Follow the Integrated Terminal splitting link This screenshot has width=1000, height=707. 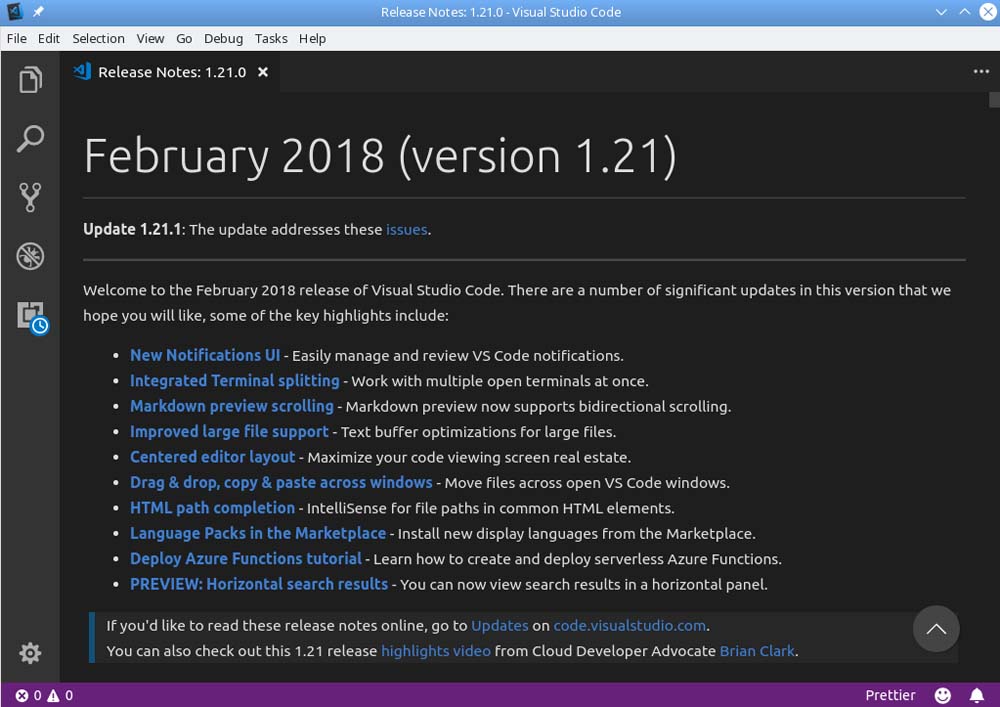235,381
